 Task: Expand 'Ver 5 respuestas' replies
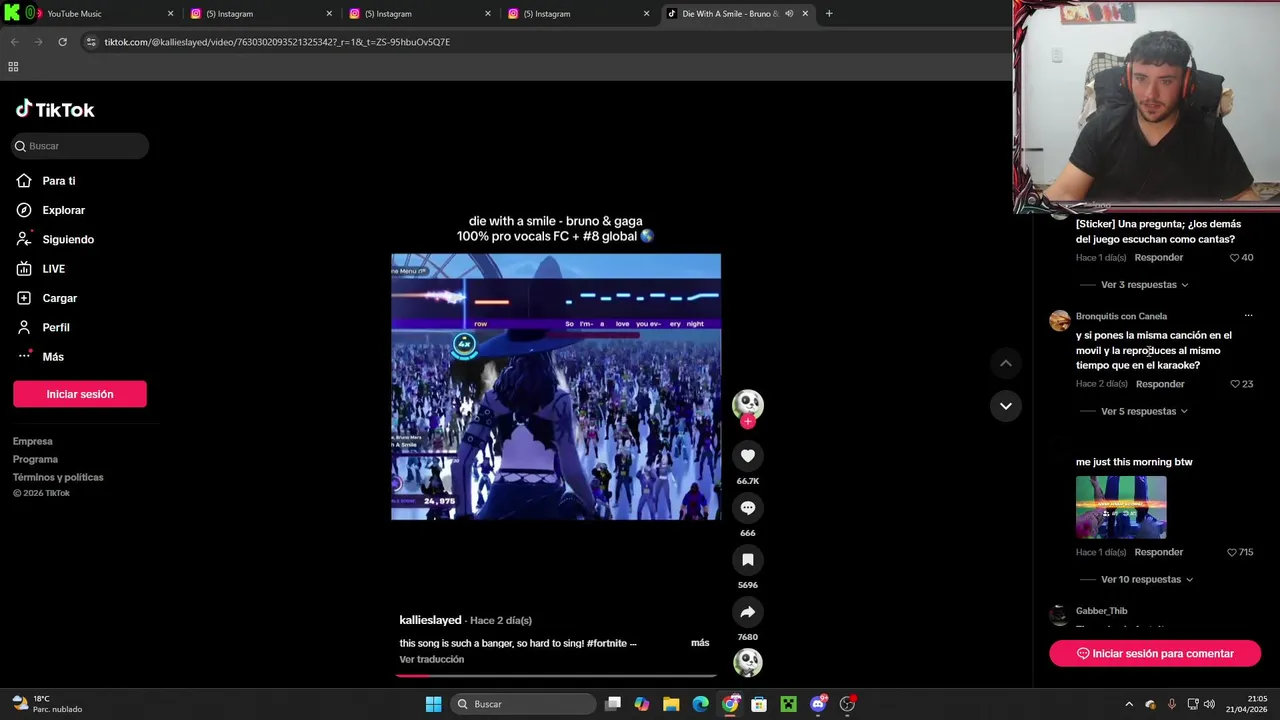pyautogui.click(x=1144, y=411)
